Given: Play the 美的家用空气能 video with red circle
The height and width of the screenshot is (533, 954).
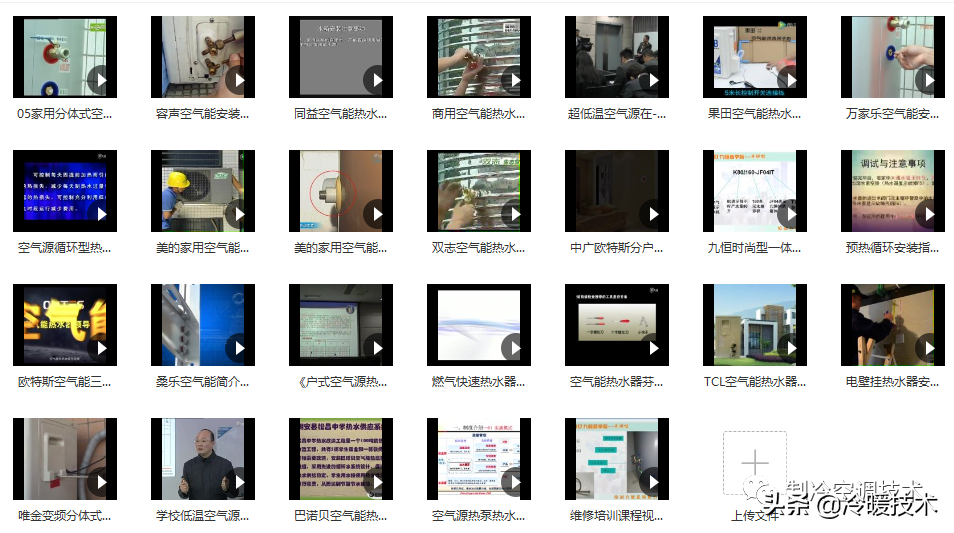Looking at the screenshot, I should pos(376,214).
